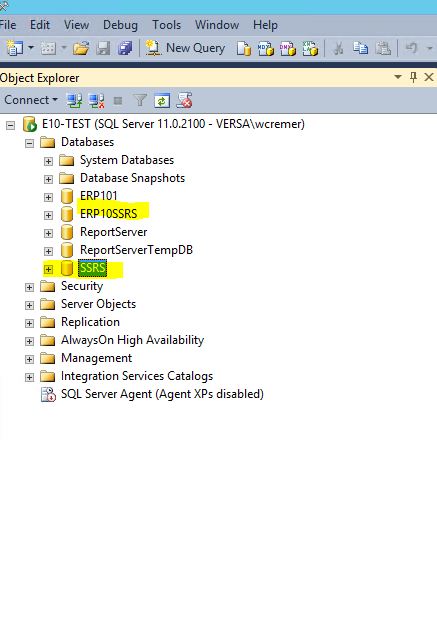The image size is (437, 625).
Task: Click the Delete script icon in Object Explorer toolbar
Action: tap(185, 100)
